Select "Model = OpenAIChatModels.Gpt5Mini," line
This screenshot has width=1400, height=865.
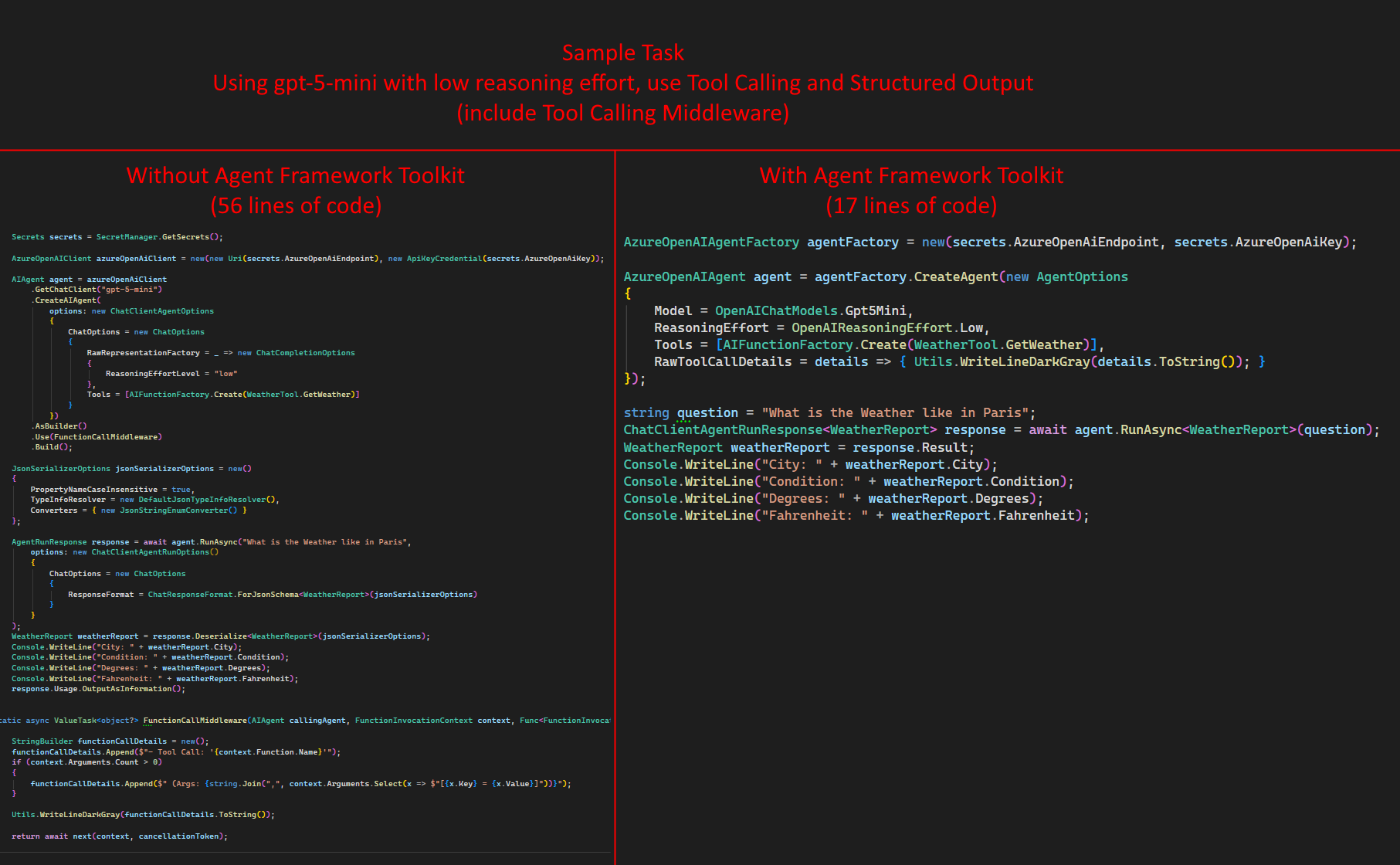784,310
